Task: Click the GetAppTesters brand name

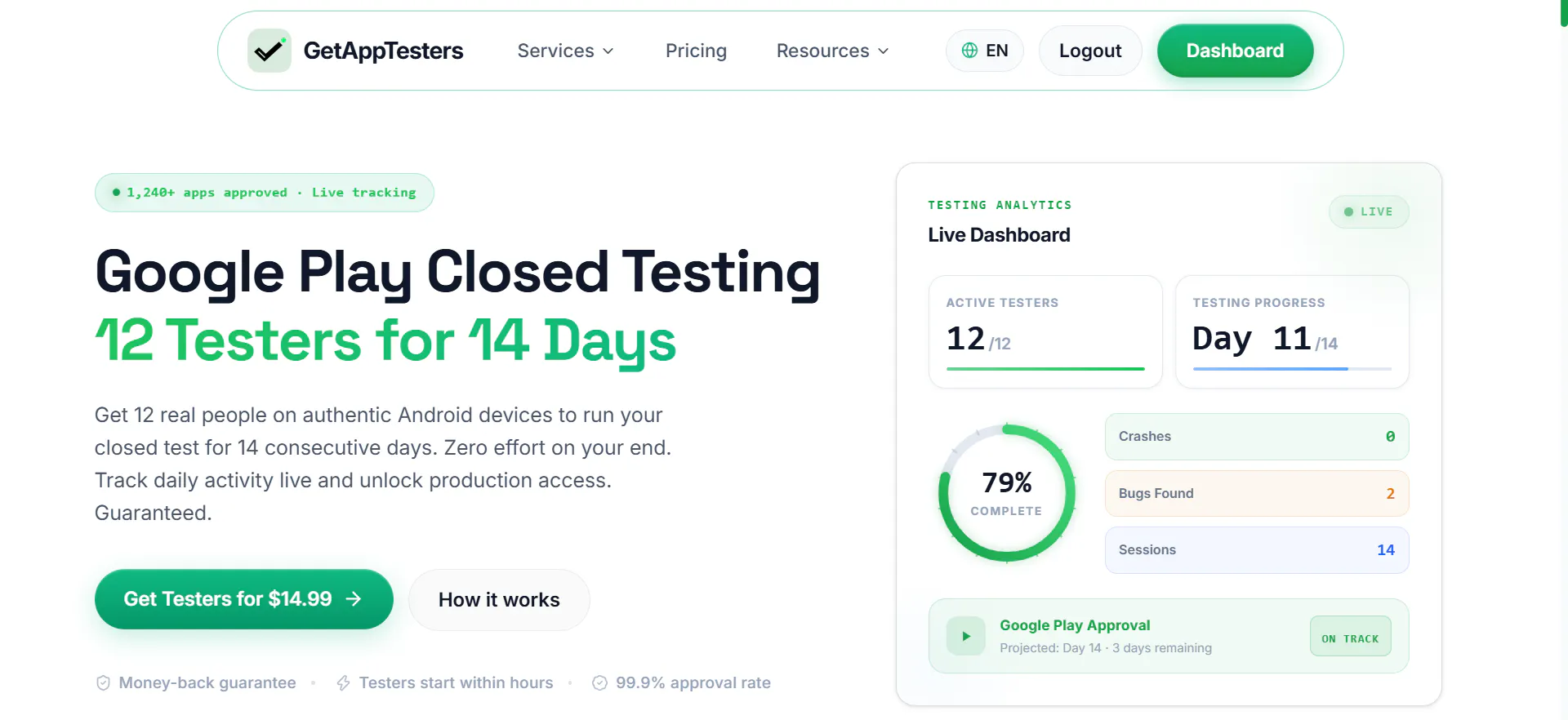Action: (x=383, y=51)
